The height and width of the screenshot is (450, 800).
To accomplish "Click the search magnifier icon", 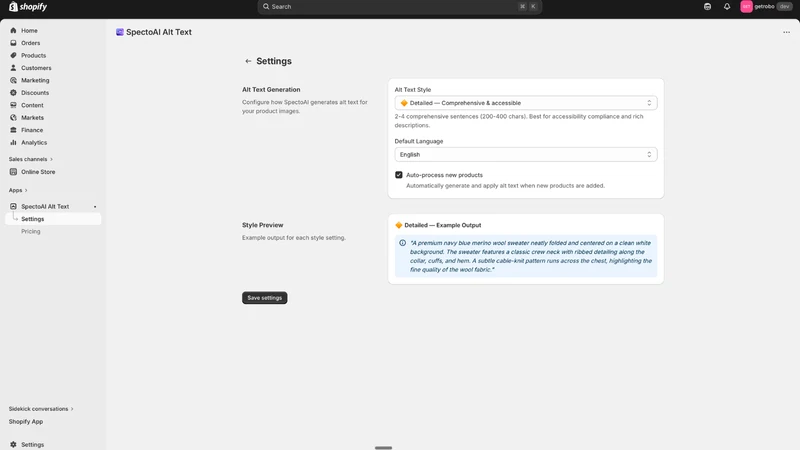I will [266, 7].
